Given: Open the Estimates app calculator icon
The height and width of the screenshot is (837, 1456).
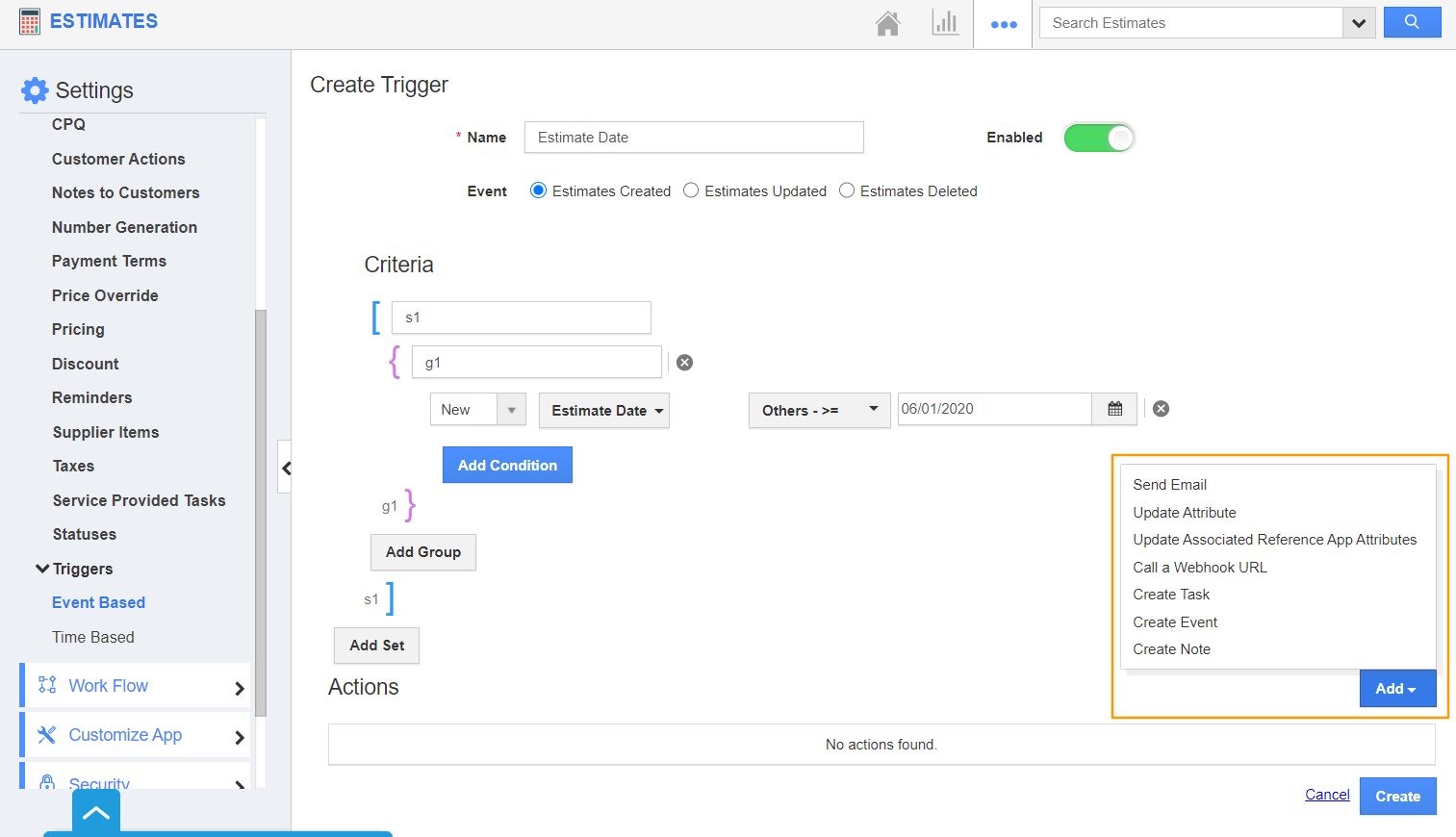Looking at the screenshot, I should 30,22.
